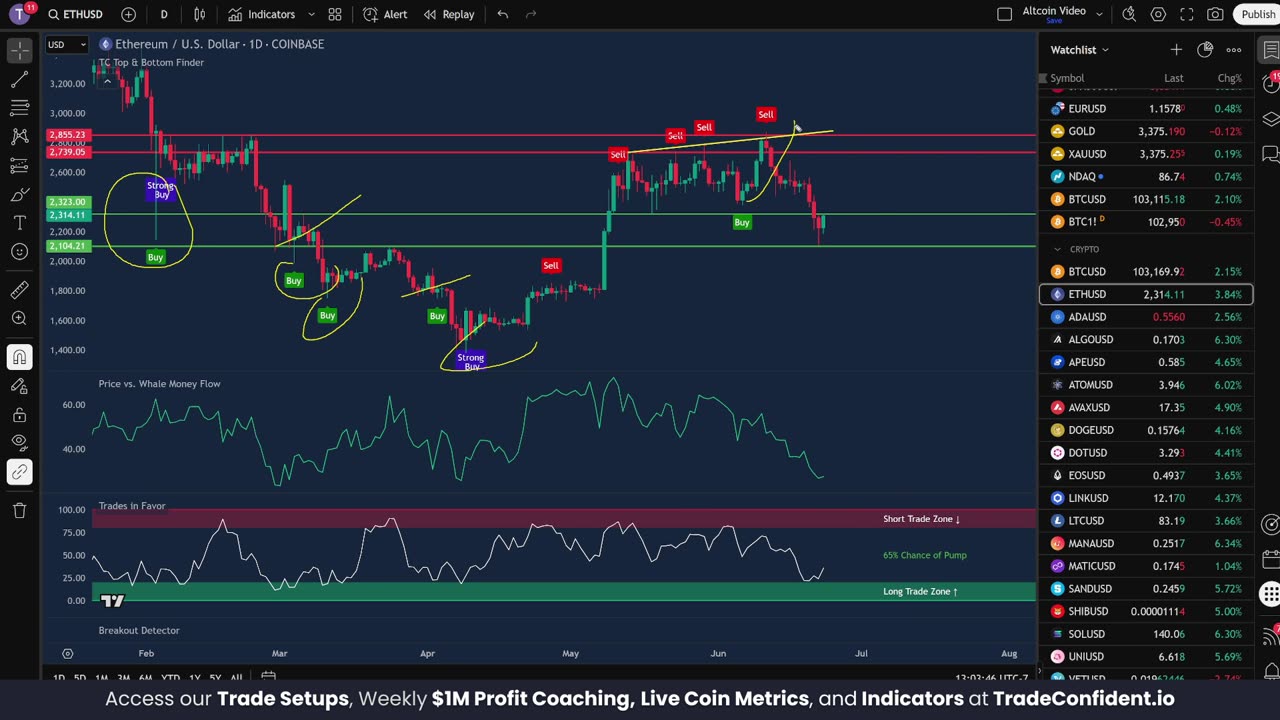1280x720 pixels.
Task: Open the quick search icon
Action: coord(1129,14)
